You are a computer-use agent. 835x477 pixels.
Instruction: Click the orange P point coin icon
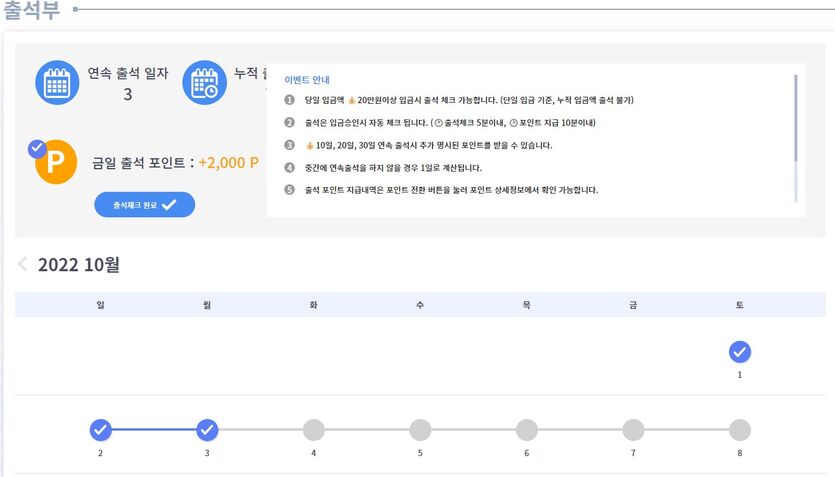click(x=56, y=162)
